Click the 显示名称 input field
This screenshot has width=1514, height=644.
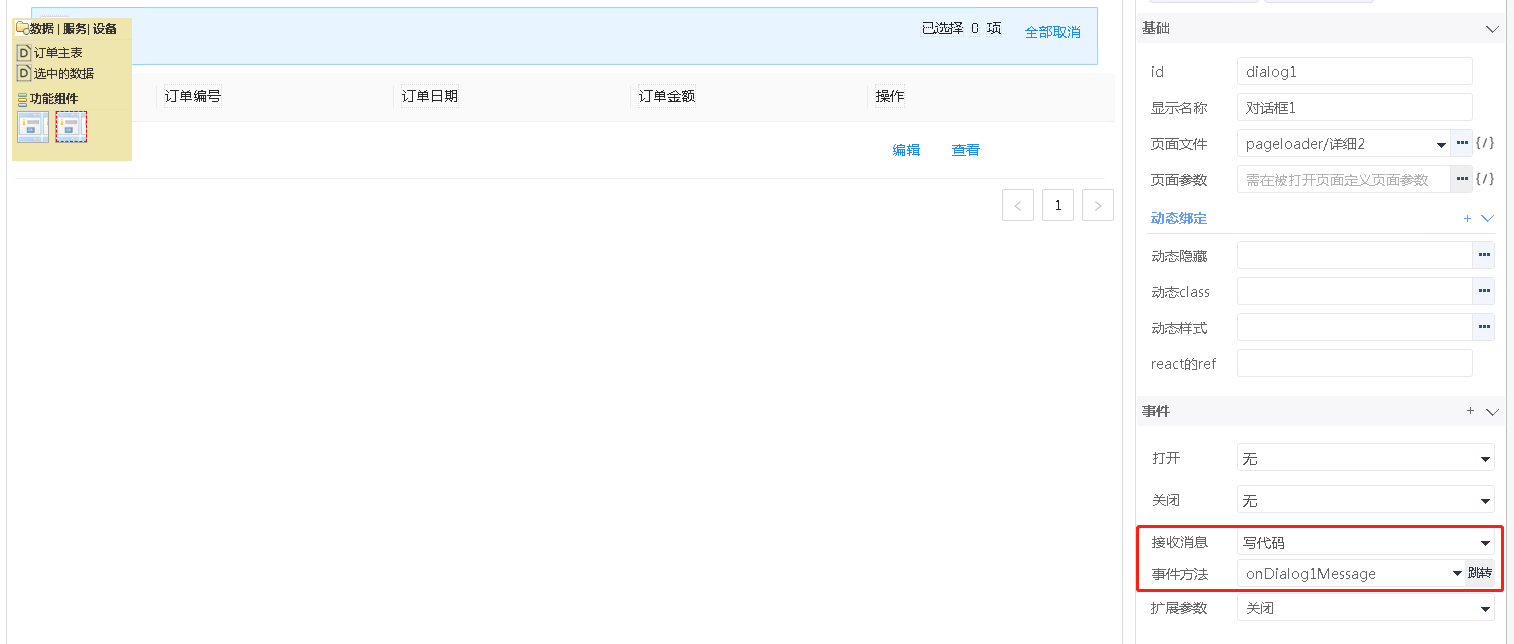[1354, 108]
